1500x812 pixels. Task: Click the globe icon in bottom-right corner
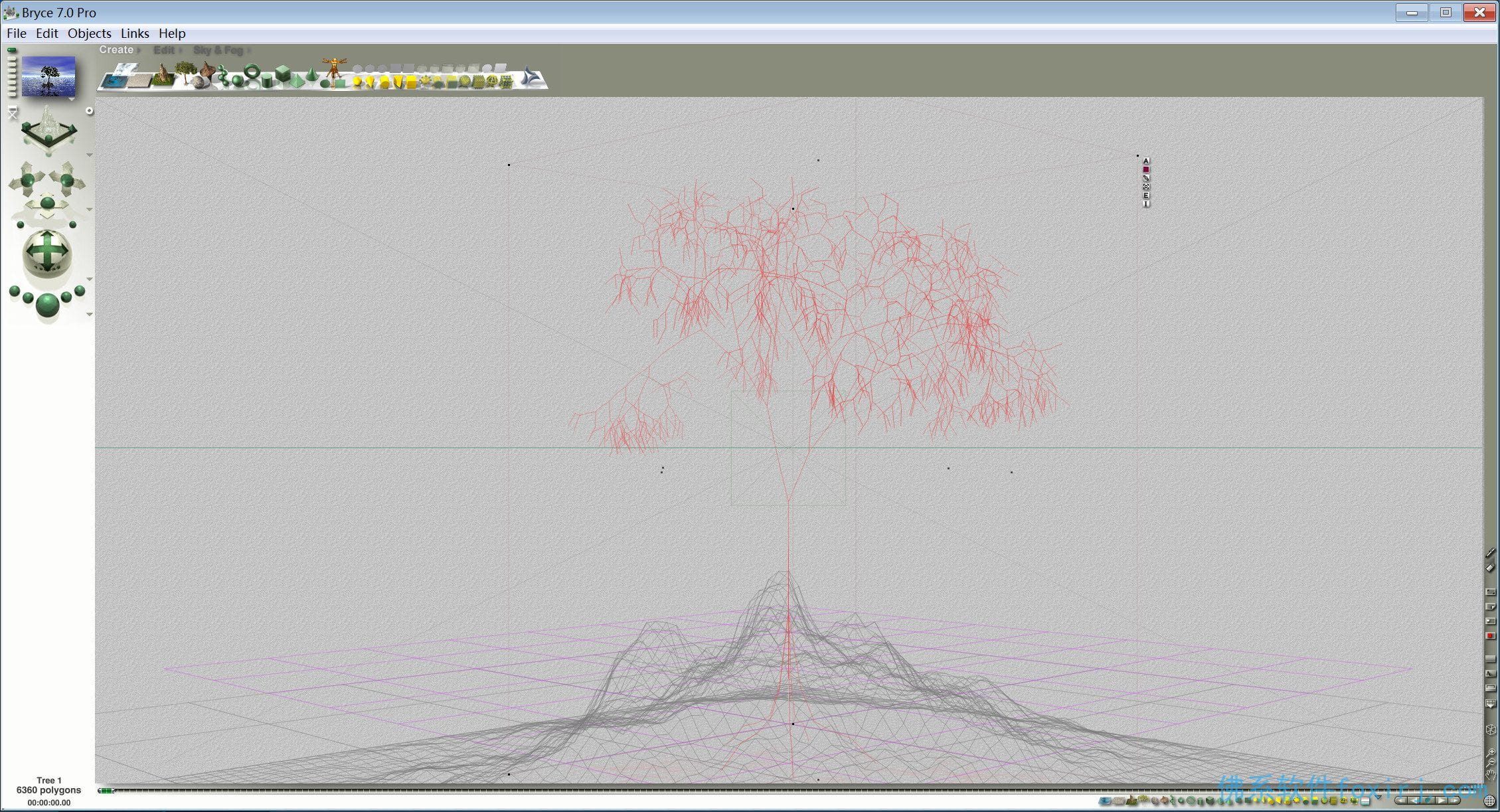point(1490,801)
